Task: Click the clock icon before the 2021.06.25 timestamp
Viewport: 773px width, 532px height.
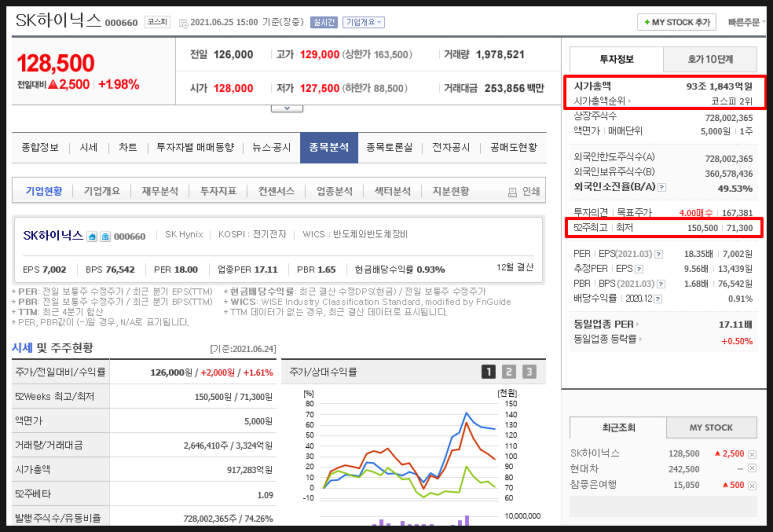Action: tap(183, 23)
